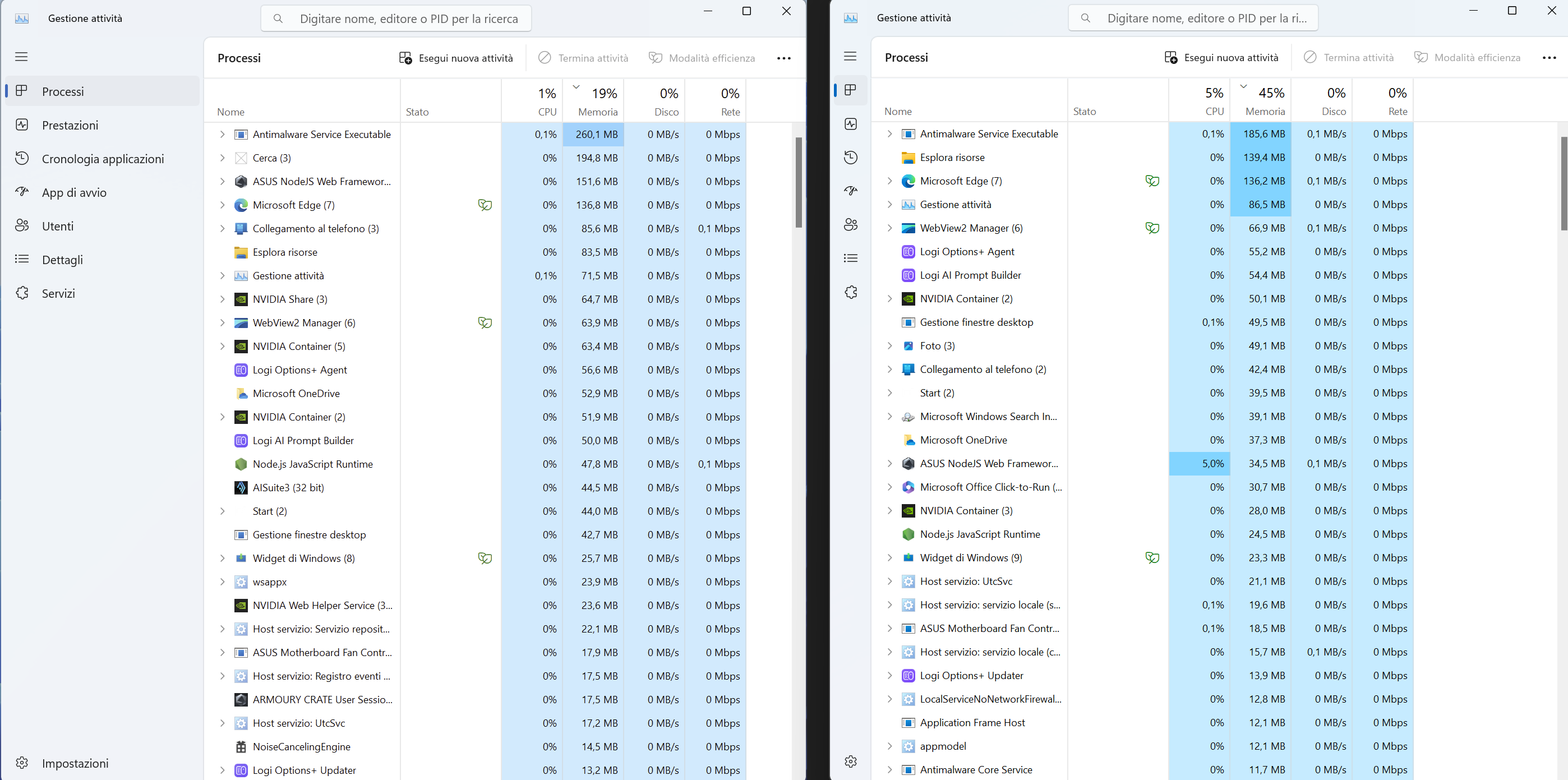Image resolution: width=1568 pixels, height=780 pixels.
Task: Expand Microsoft Office Click-to-Run in right window
Action: click(x=889, y=487)
